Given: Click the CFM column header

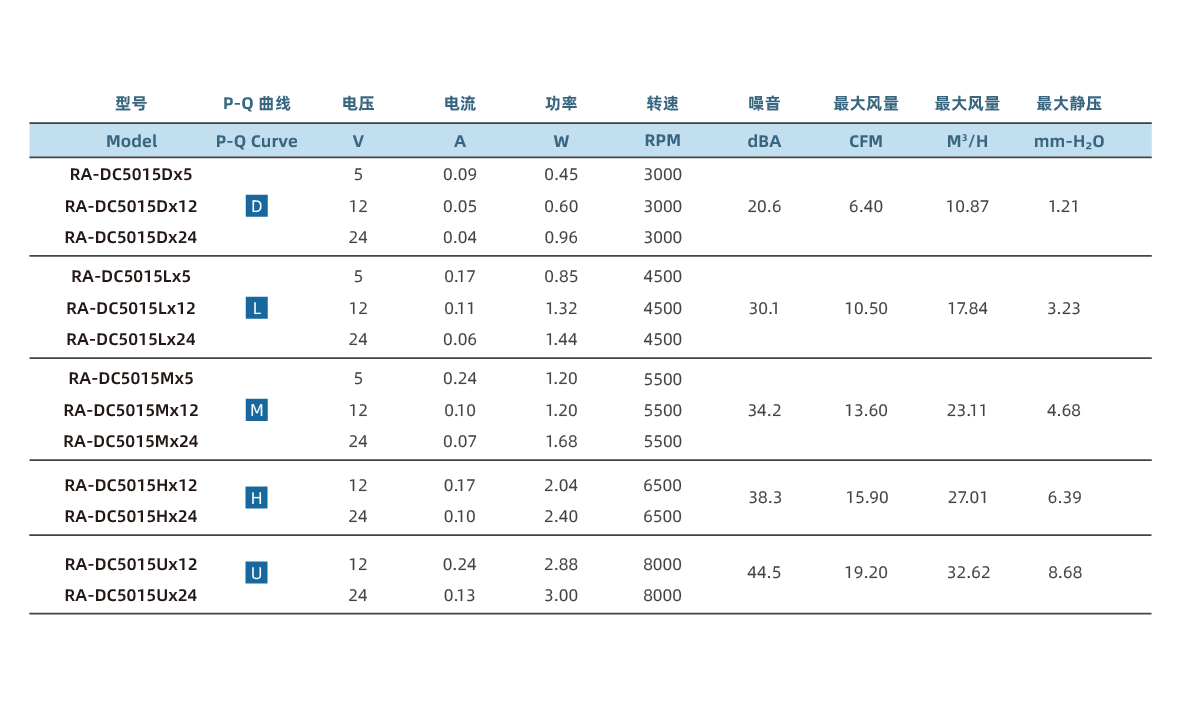Looking at the screenshot, I should point(866,141).
